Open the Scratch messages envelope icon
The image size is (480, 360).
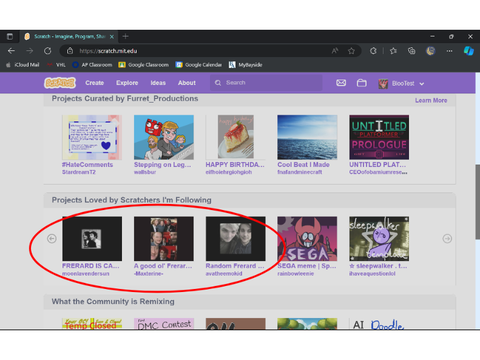[x=341, y=83]
